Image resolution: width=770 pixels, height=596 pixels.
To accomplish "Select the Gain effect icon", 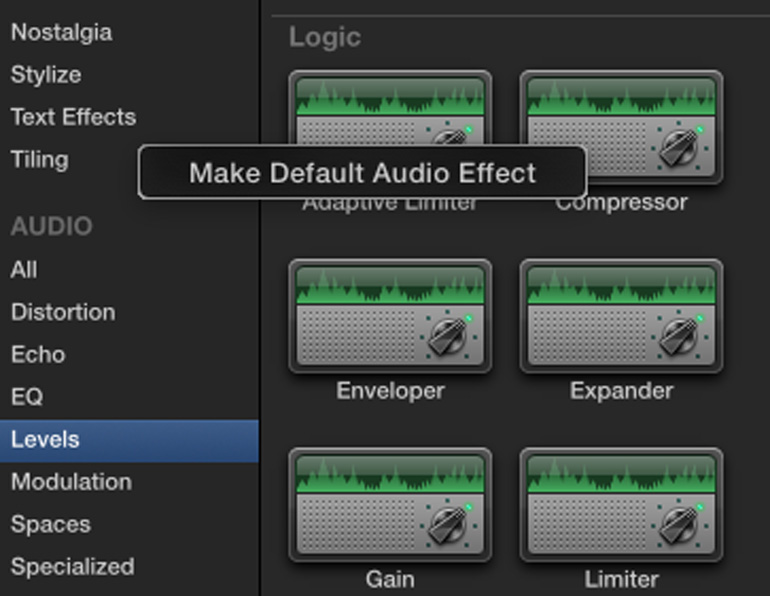I will 390,505.
